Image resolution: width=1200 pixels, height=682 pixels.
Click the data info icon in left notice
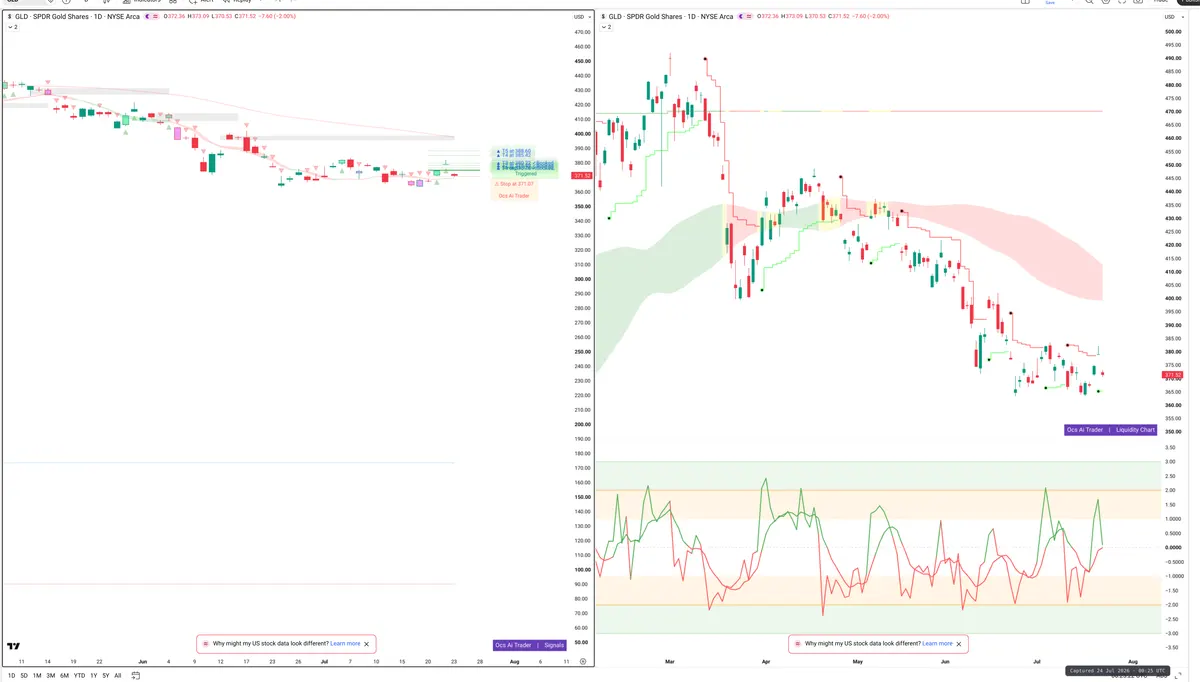pyautogui.click(x=206, y=644)
